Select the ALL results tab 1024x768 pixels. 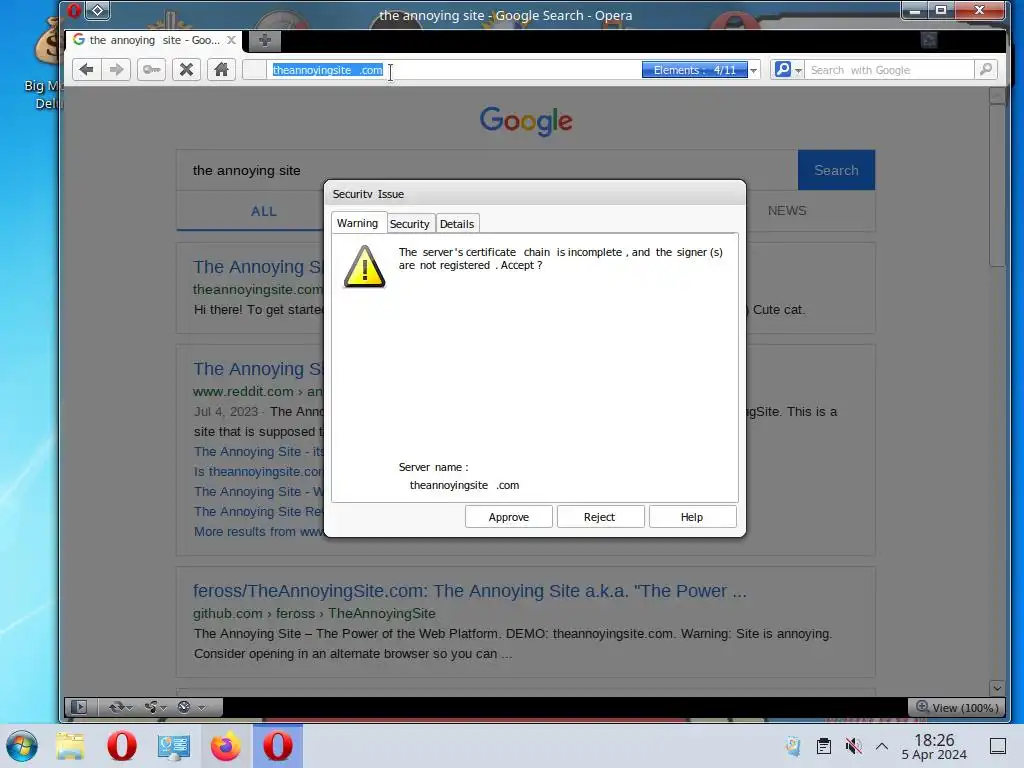[x=264, y=211]
